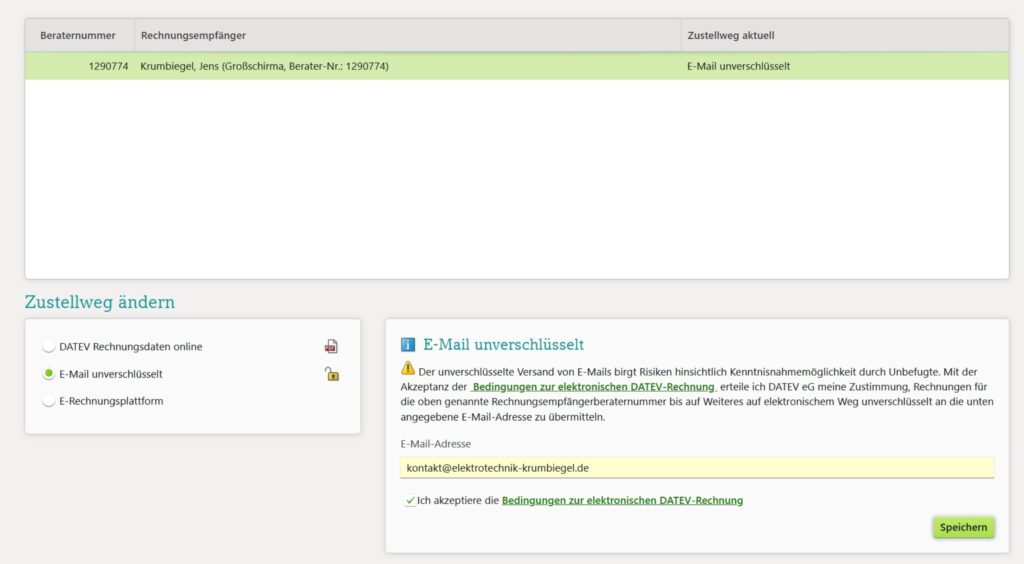Open Bedingungen link next to acceptance checkbox
This screenshot has width=1024, height=564.
tap(622, 500)
